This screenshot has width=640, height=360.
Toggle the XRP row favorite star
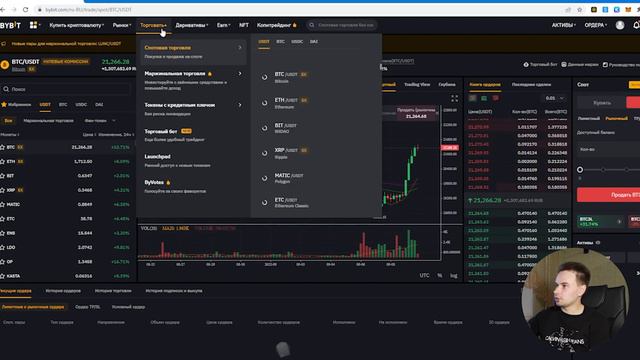pyautogui.click(x=2, y=190)
